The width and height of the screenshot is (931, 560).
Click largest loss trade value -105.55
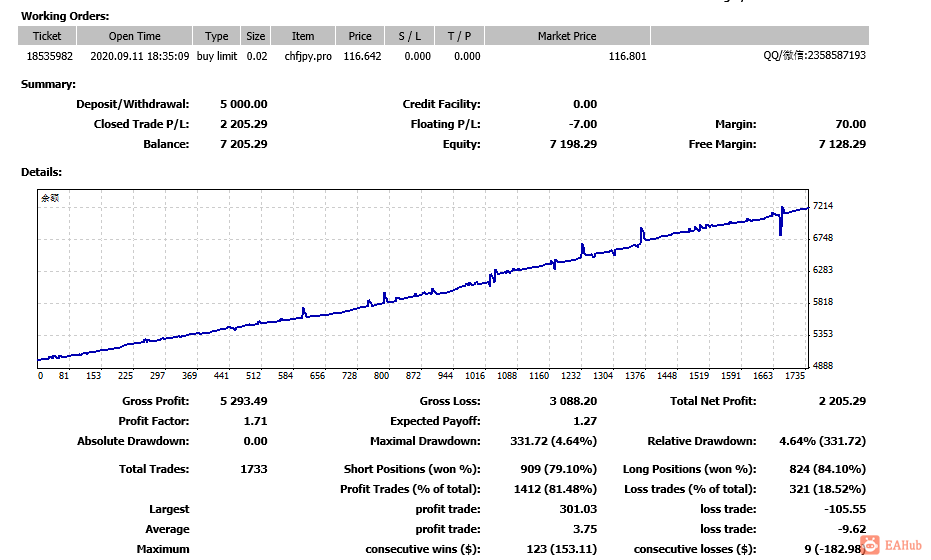tap(845, 510)
